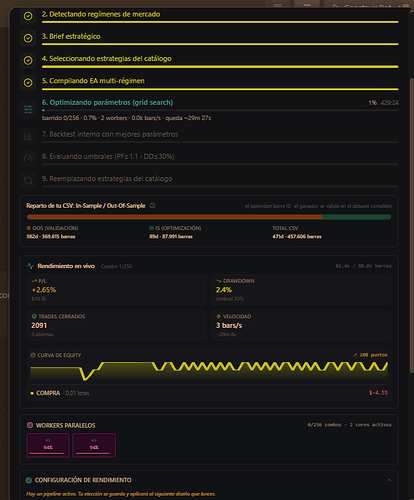Click the checkmark icon for step 2 Detectando regímenes
The width and height of the screenshot is (414, 500).
point(28,16)
